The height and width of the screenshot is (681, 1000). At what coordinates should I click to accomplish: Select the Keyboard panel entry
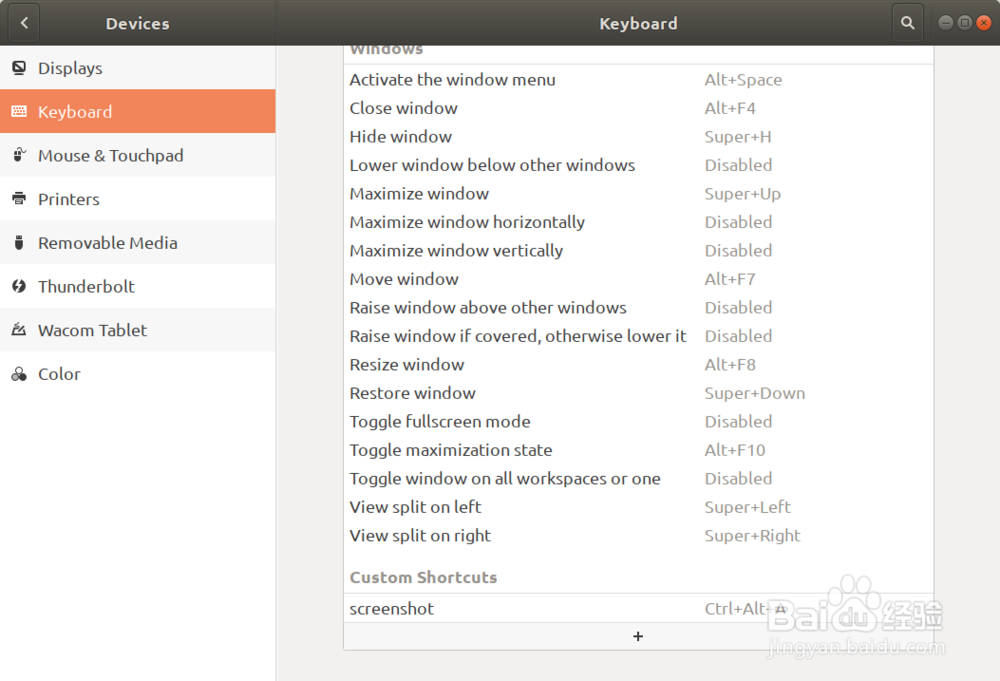(x=138, y=112)
